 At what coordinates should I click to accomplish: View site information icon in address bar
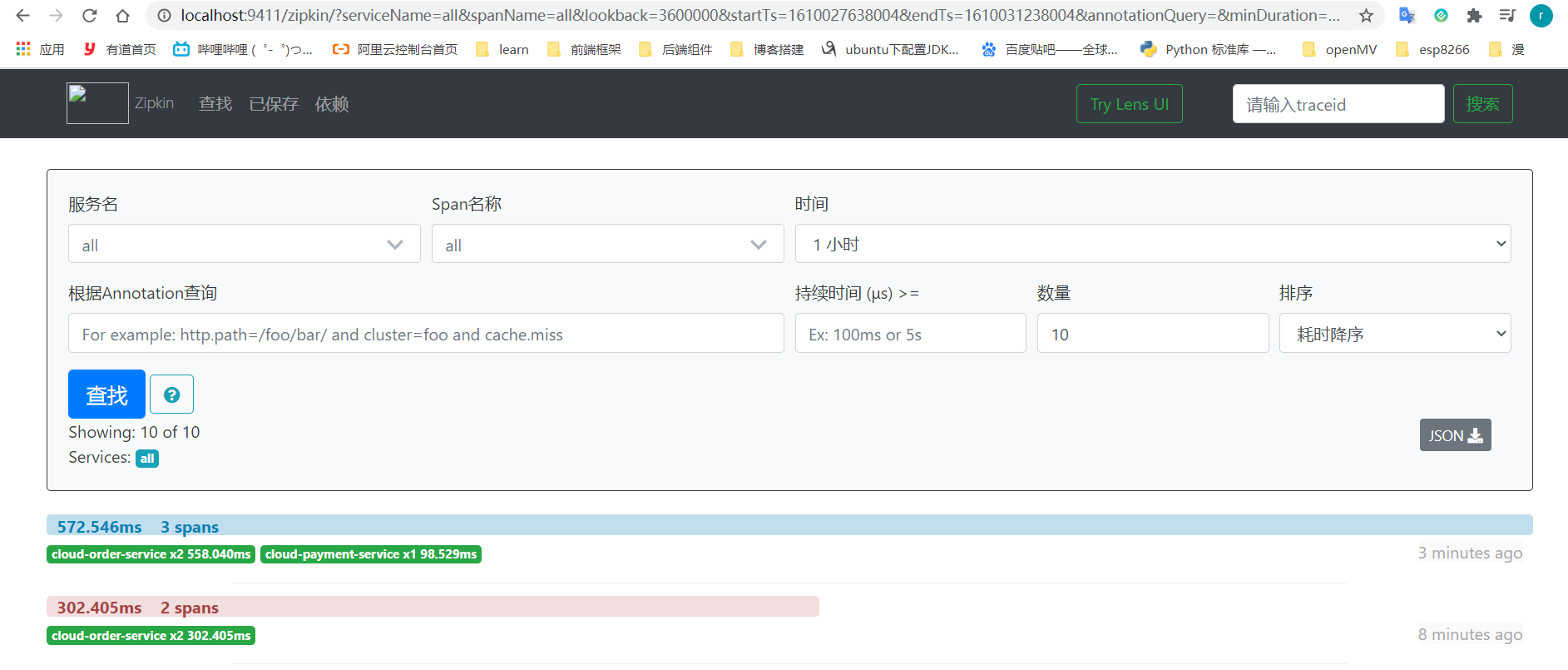pos(164,16)
